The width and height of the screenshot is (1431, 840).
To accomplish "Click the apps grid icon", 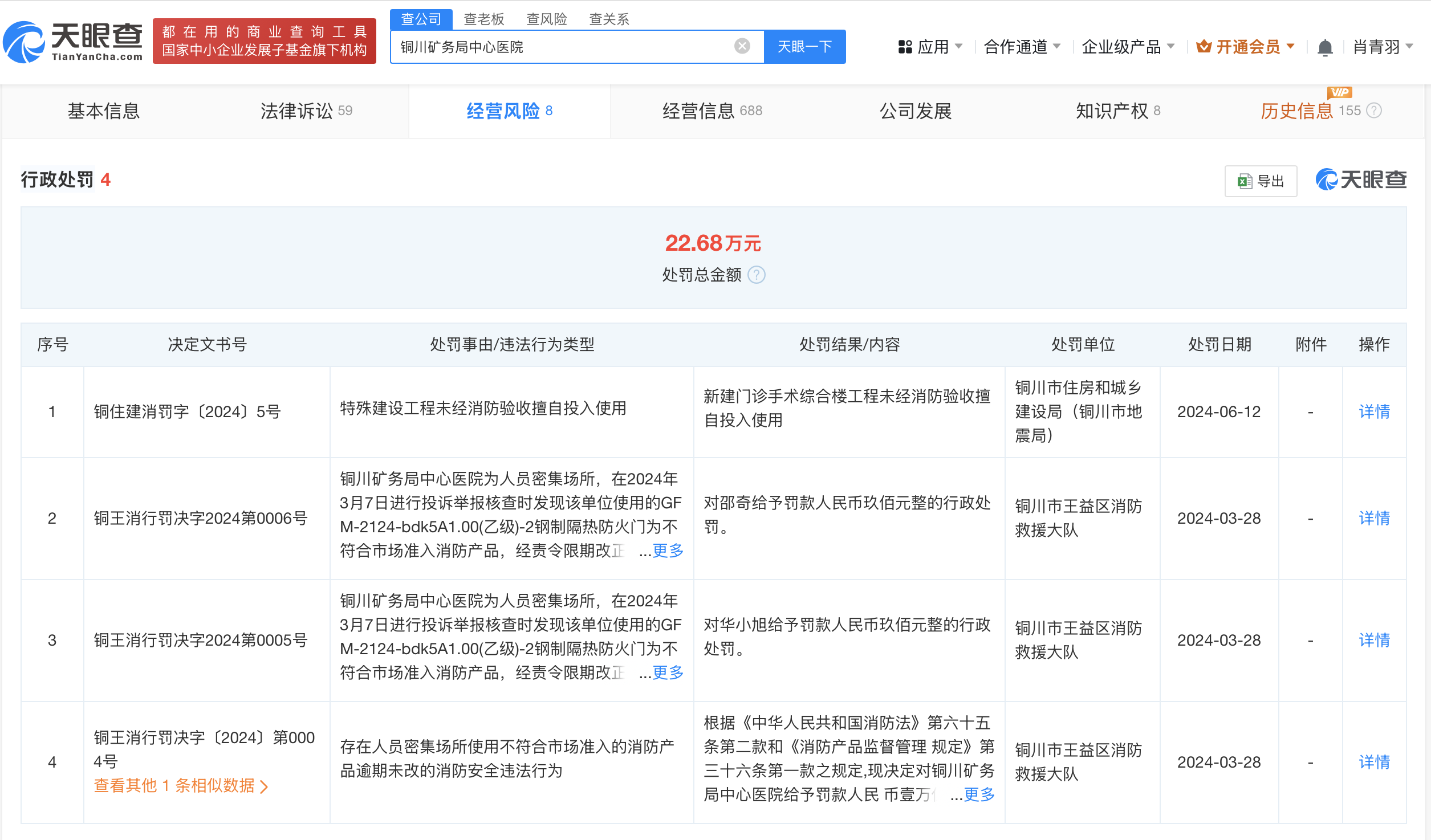I will [905, 47].
